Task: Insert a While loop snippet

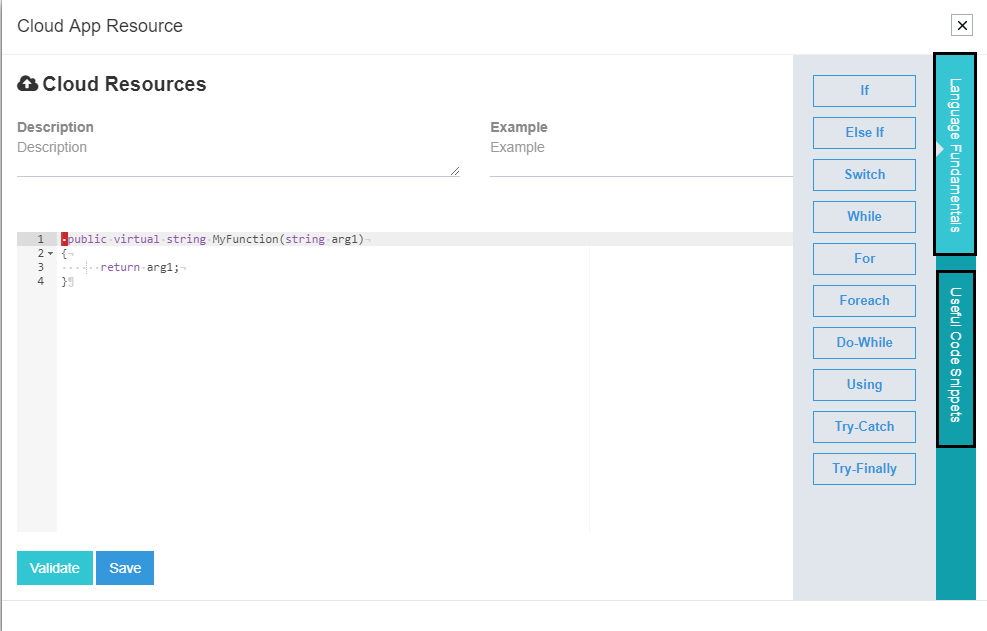Action: tap(863, 216)
